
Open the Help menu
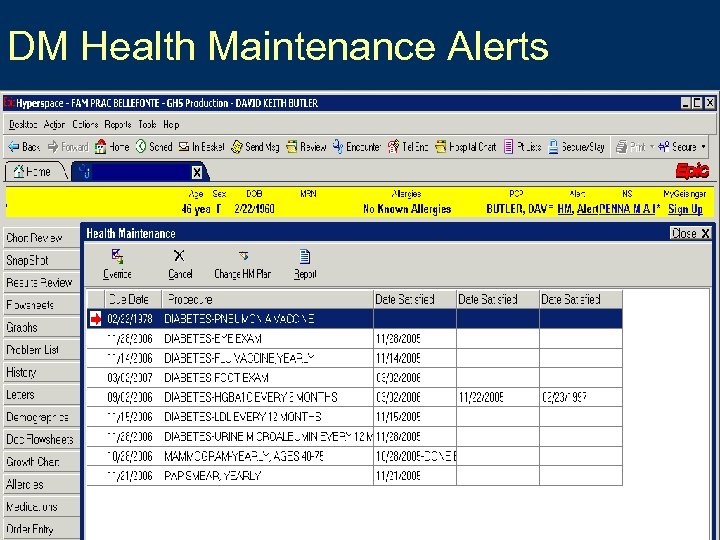click(x=171, y=124)
